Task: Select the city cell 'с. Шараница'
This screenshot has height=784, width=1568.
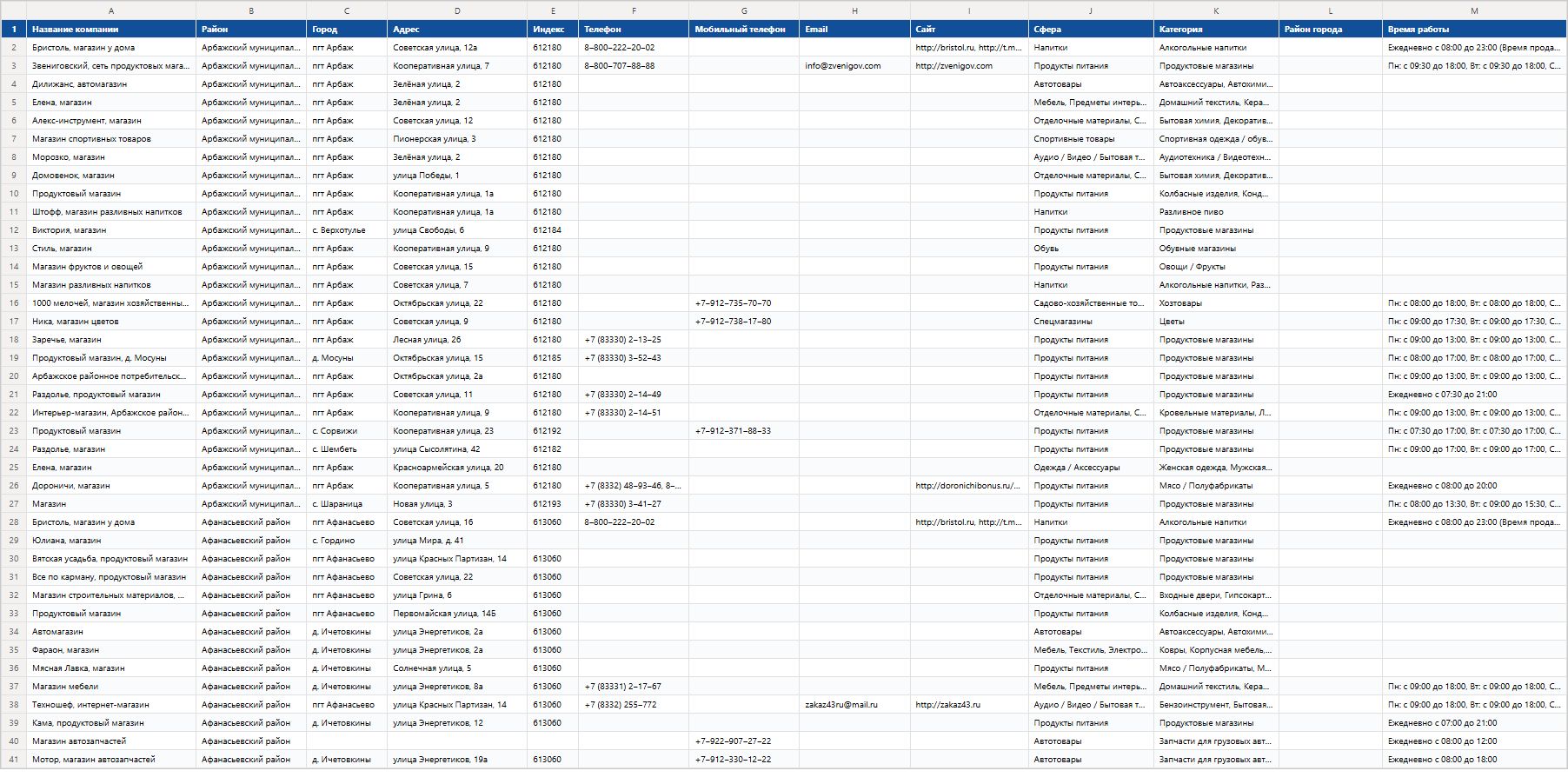Action: pos(347,504)
